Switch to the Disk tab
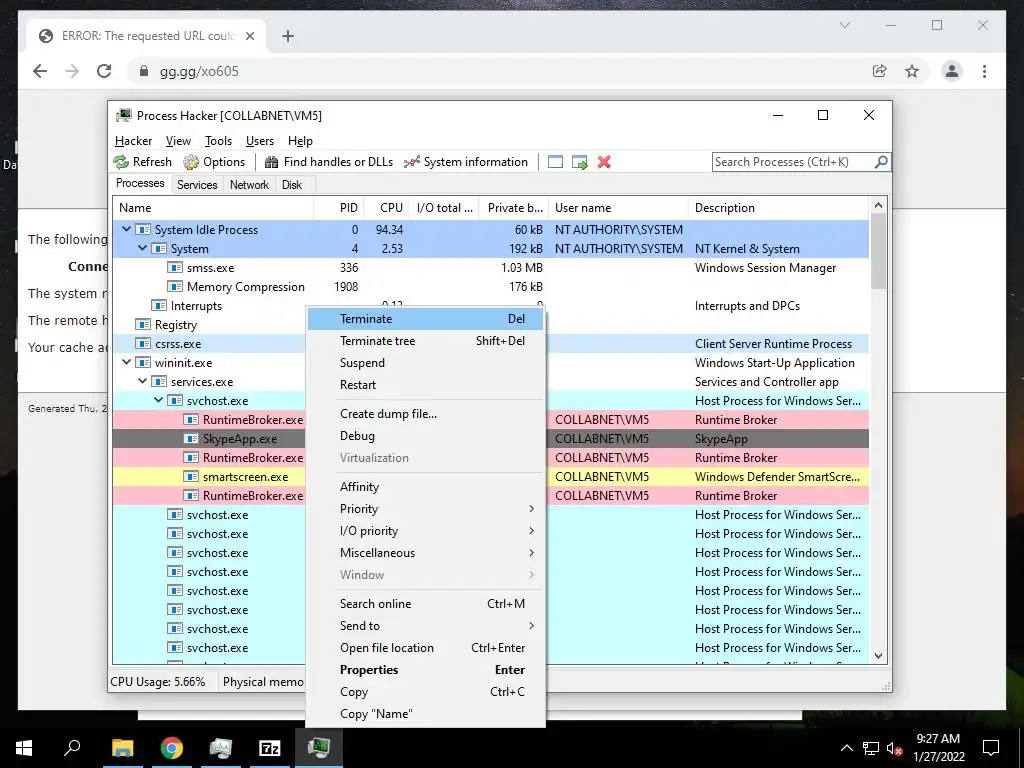Viewport: 1024px width, 768px height. coord(292,185)
